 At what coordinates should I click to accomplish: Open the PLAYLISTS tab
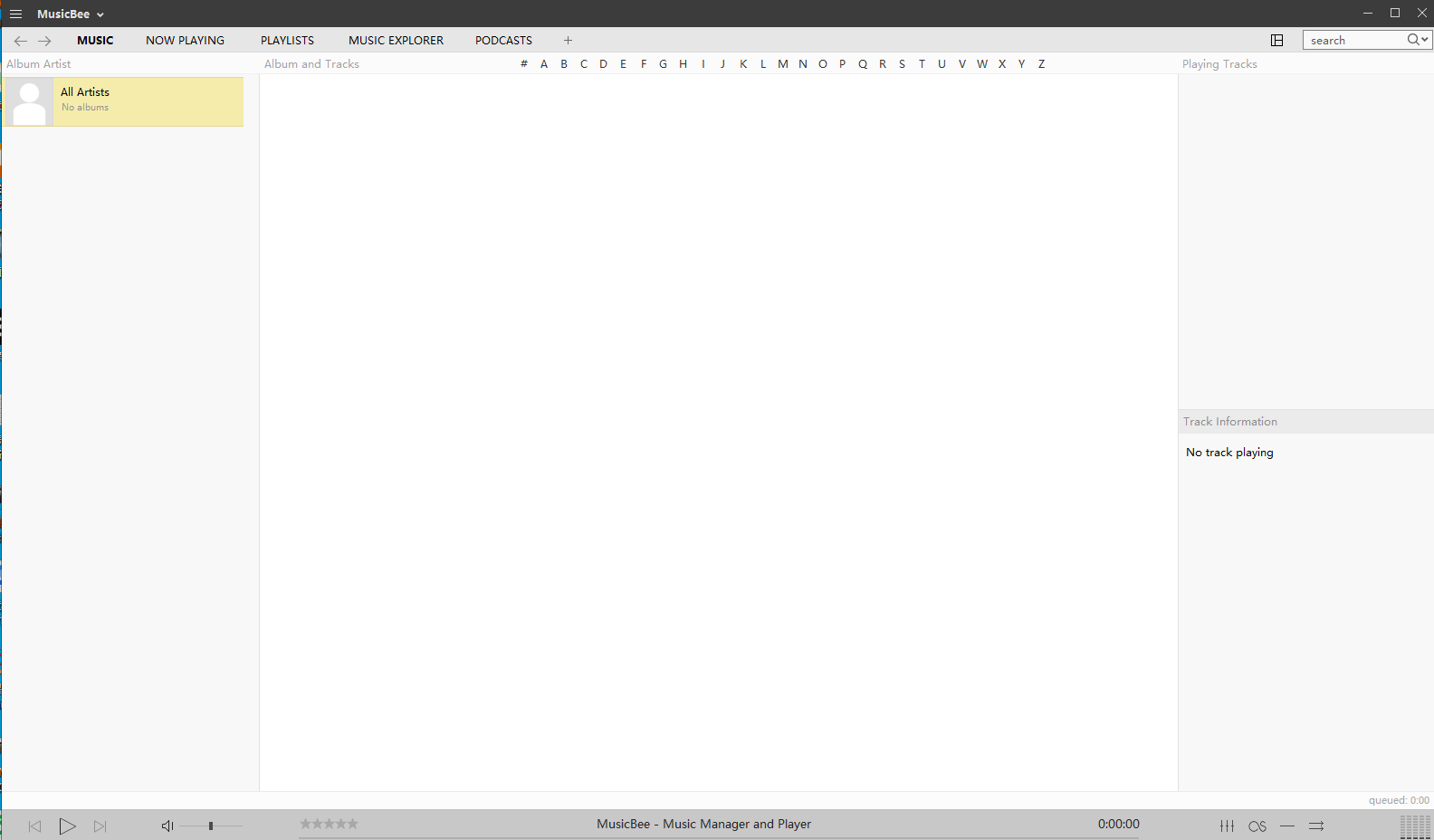287,41
